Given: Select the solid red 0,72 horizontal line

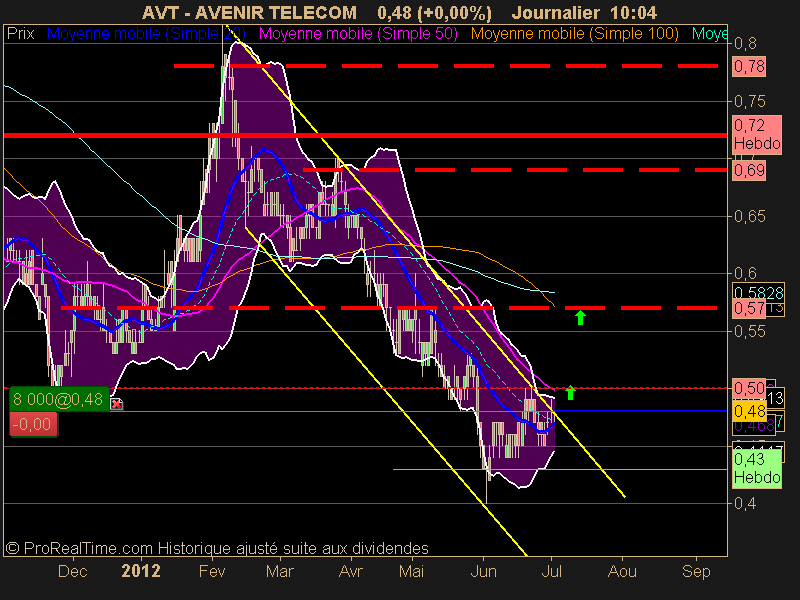Looking at the screenshot, I should click(x=365, y=135).
